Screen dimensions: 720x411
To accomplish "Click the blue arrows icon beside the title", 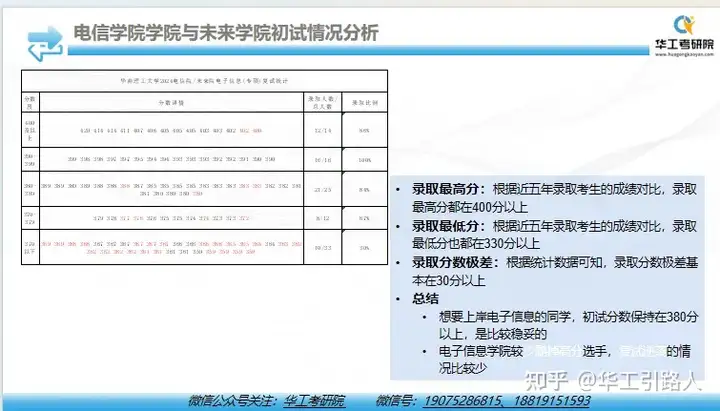I will (x=45, y=43).
